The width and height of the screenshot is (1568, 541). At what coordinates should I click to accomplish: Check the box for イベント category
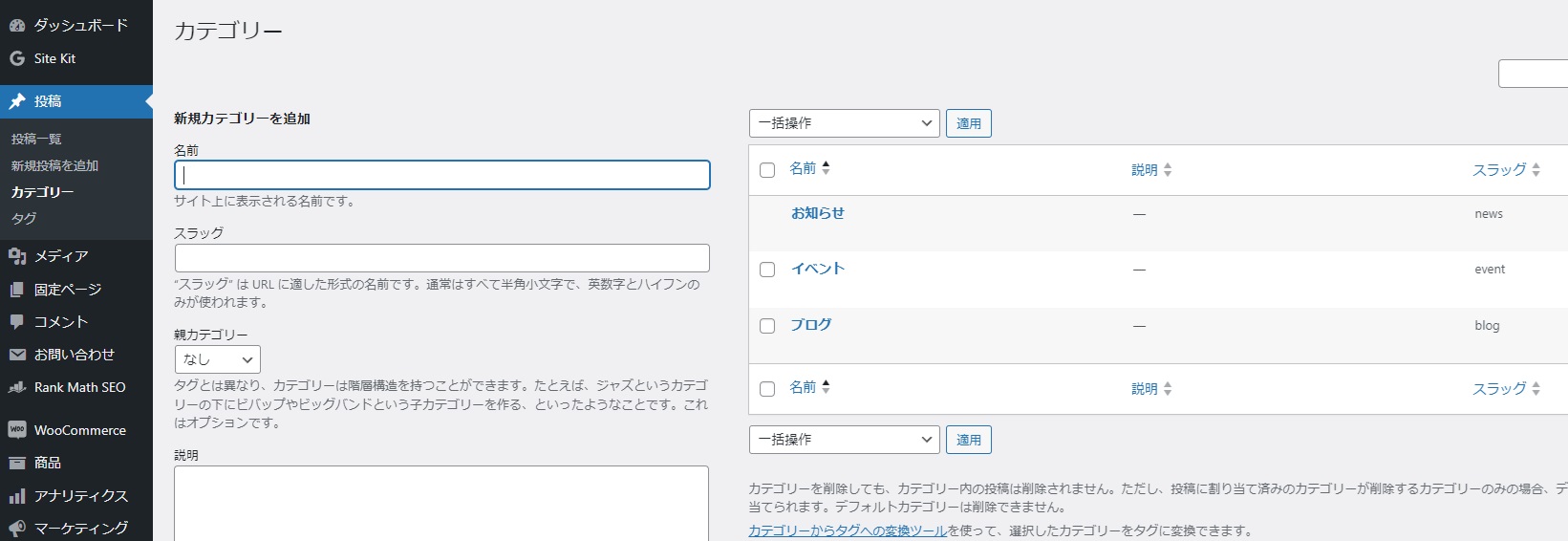tap(767, 270)
